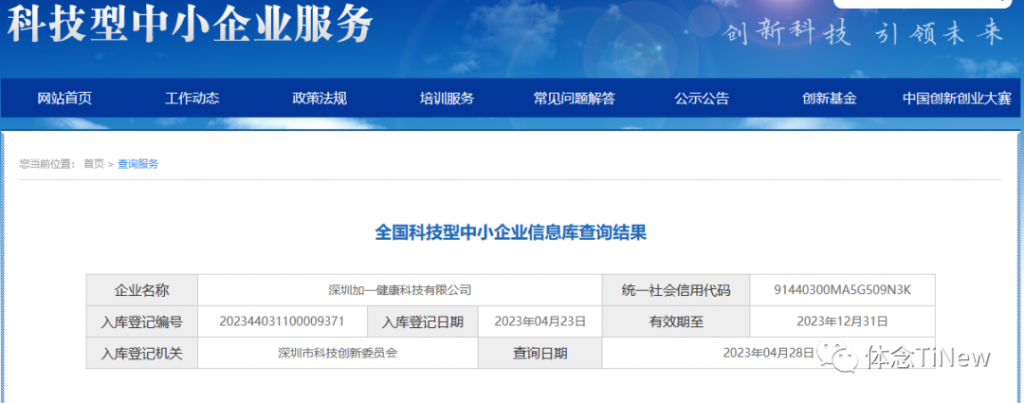Select the query date 2023年04月28日
This screenshot has height=403, width=1024.
pos(769,353)
